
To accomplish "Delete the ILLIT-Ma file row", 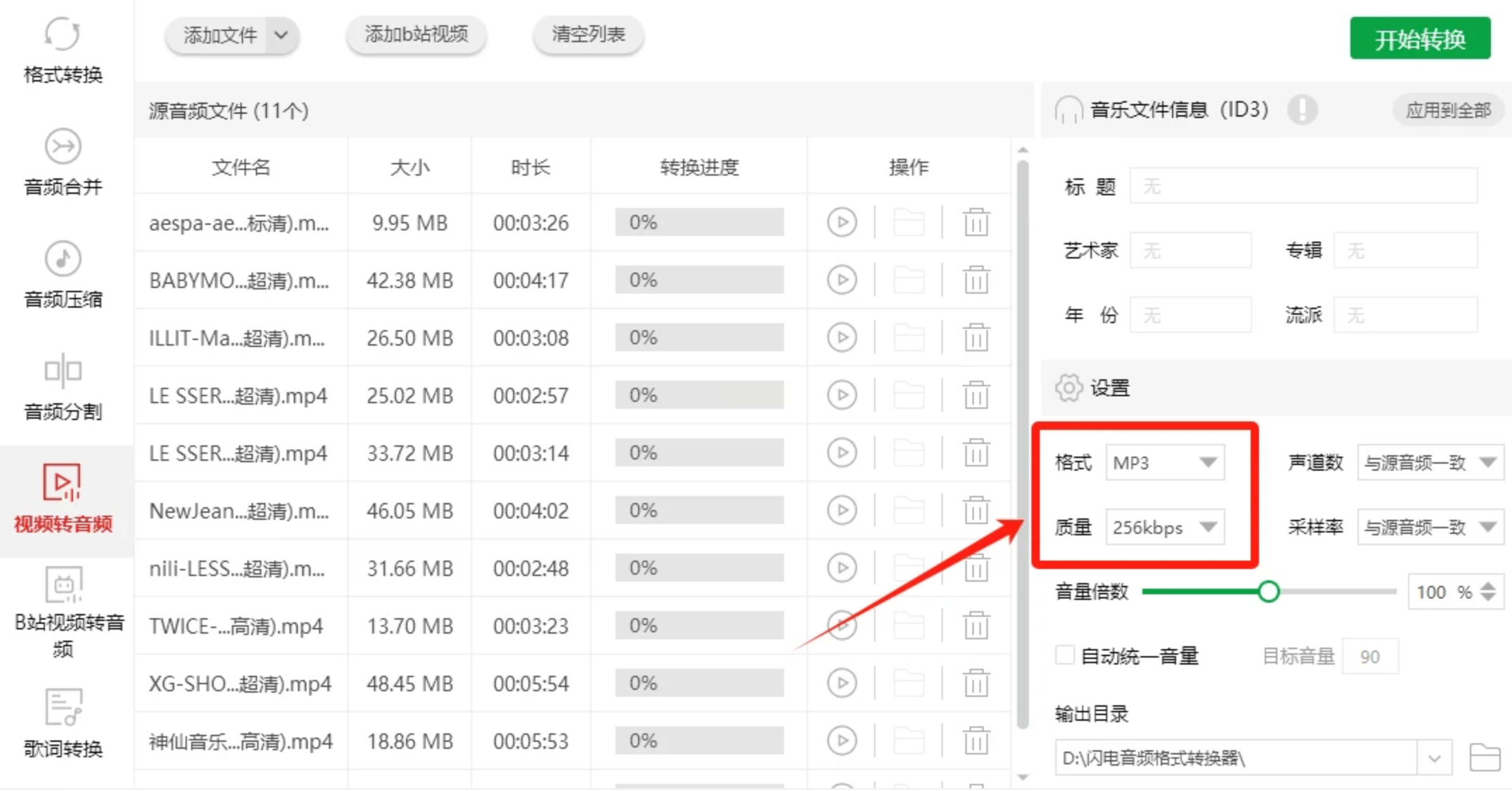I will click(976, 338).
